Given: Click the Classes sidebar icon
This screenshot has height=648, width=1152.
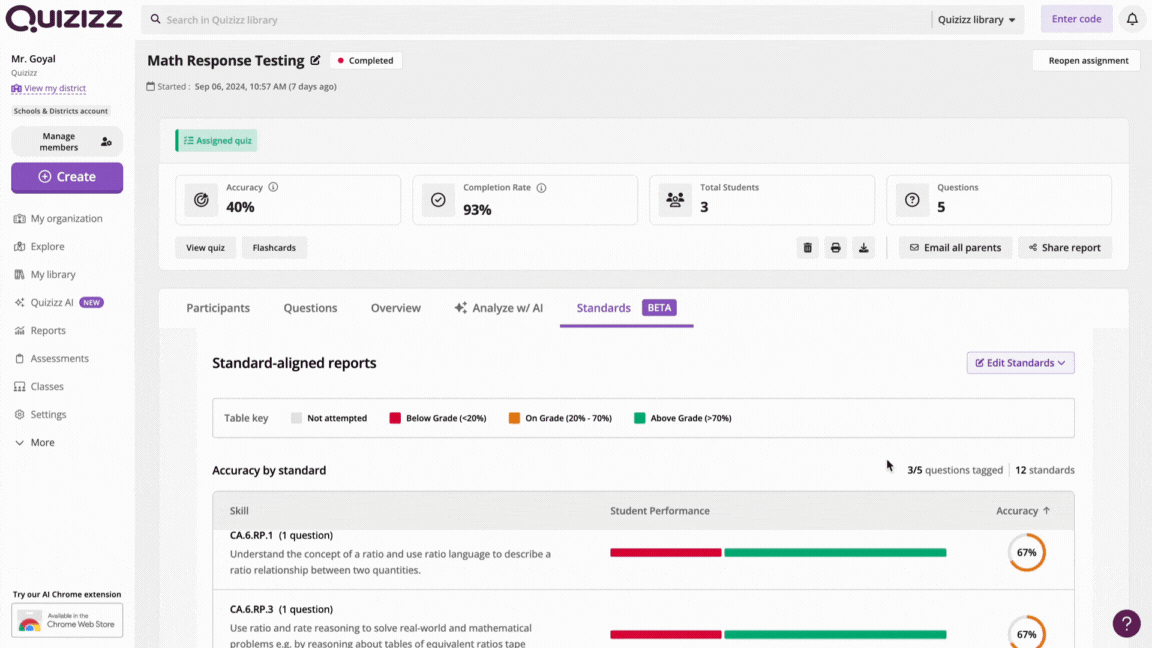Looking at the screenshot, I should coord(20,386).
